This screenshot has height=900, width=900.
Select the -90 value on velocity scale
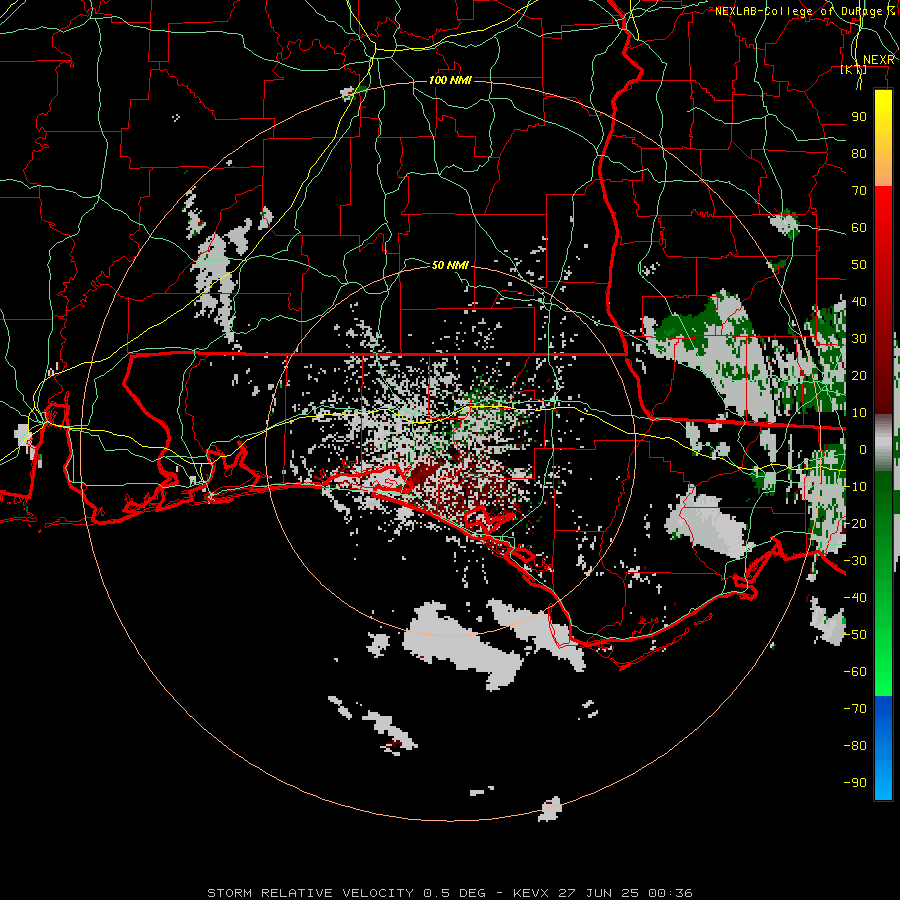pos(855,783)
